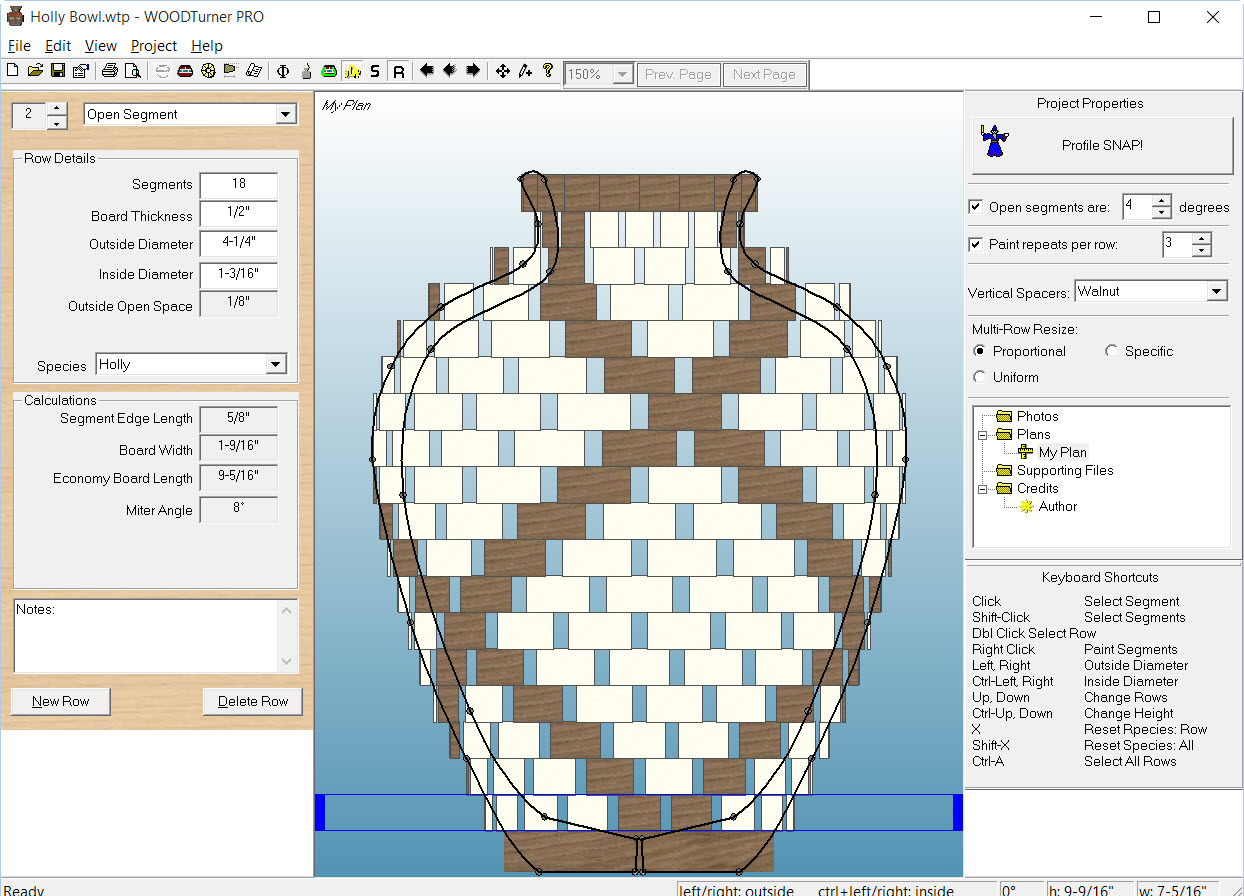The height and width of the screenshot is (896, 1244).
Task: Open the Vertical Spacers Walnut dropdown
Action: coord(1216,292)
